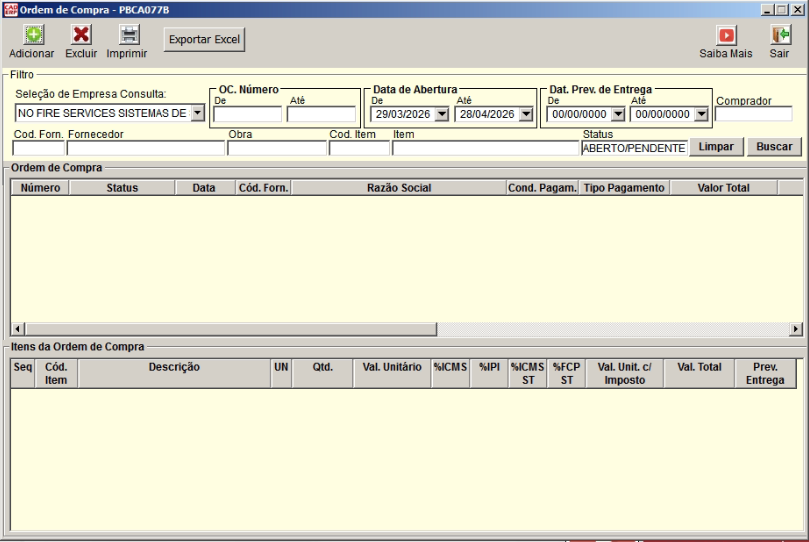809x542 pixels.
Task: Click the Descrição column header
Action: tap(174, 373)
